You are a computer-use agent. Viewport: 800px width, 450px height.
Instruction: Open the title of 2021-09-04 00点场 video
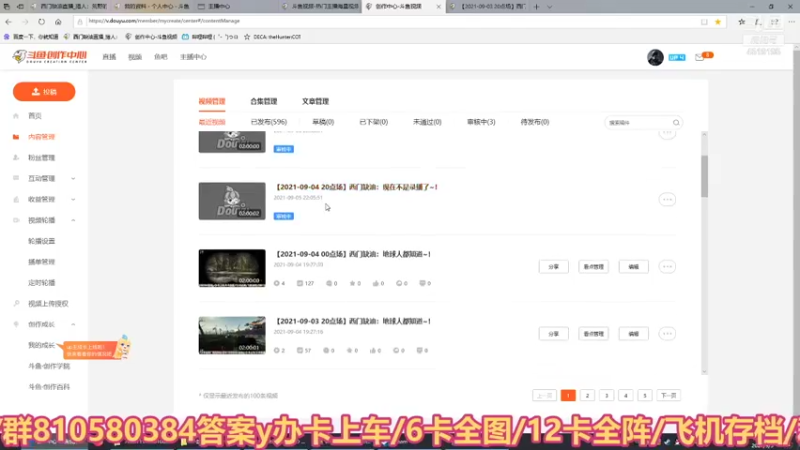point(353,254)
